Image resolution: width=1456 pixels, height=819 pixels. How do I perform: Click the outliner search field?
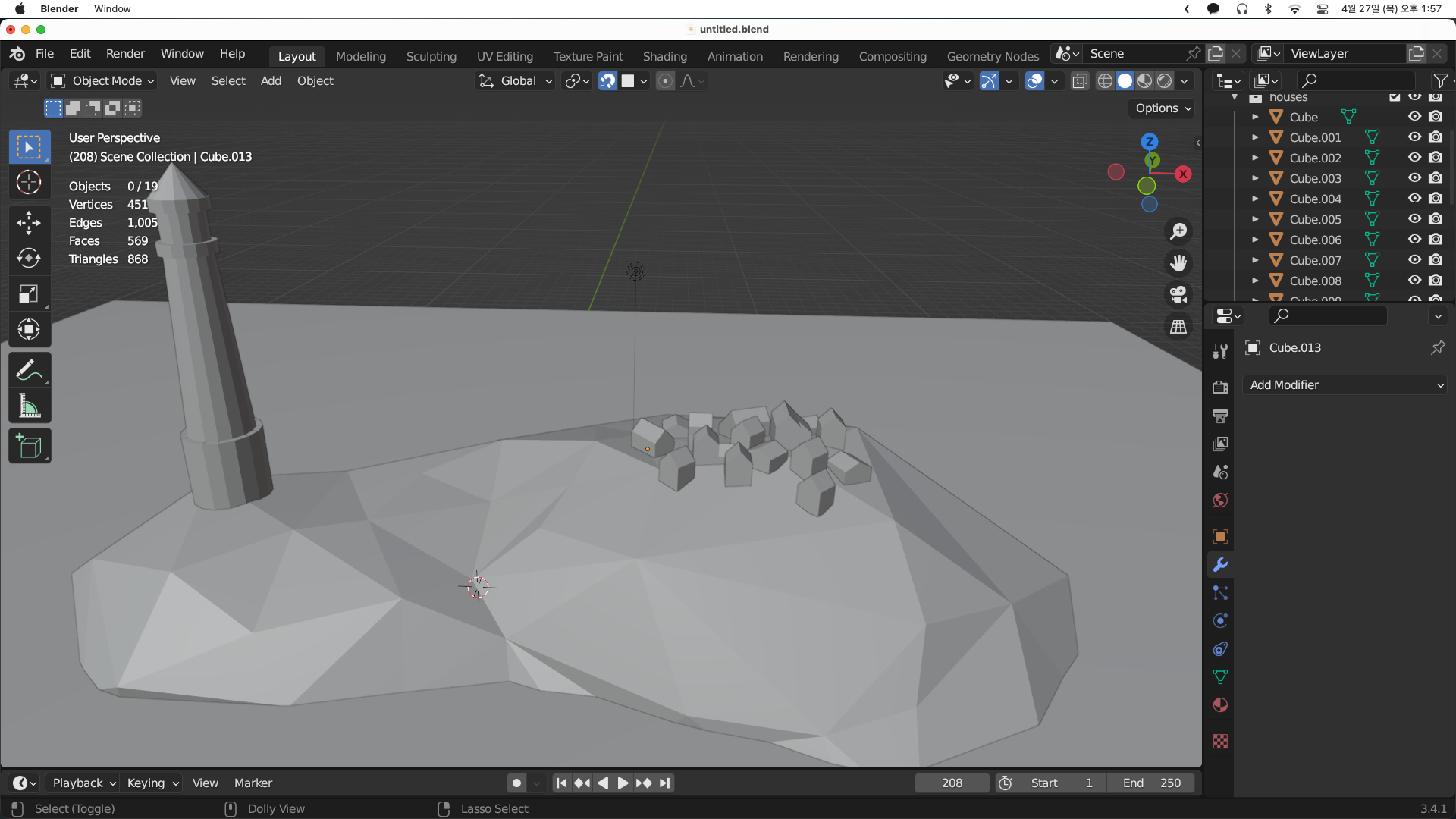pos(1357,80)
